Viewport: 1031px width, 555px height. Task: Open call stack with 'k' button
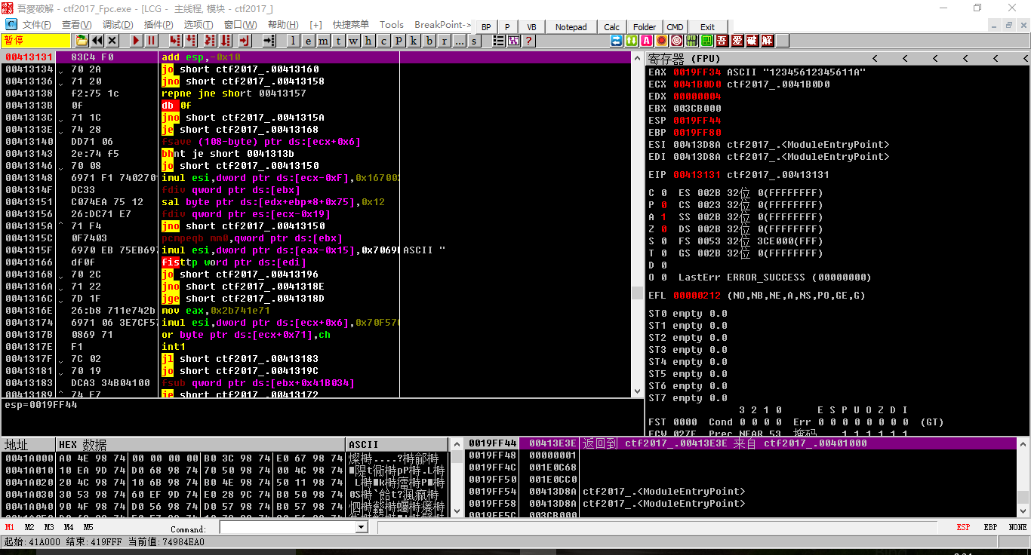click(415, 41)
